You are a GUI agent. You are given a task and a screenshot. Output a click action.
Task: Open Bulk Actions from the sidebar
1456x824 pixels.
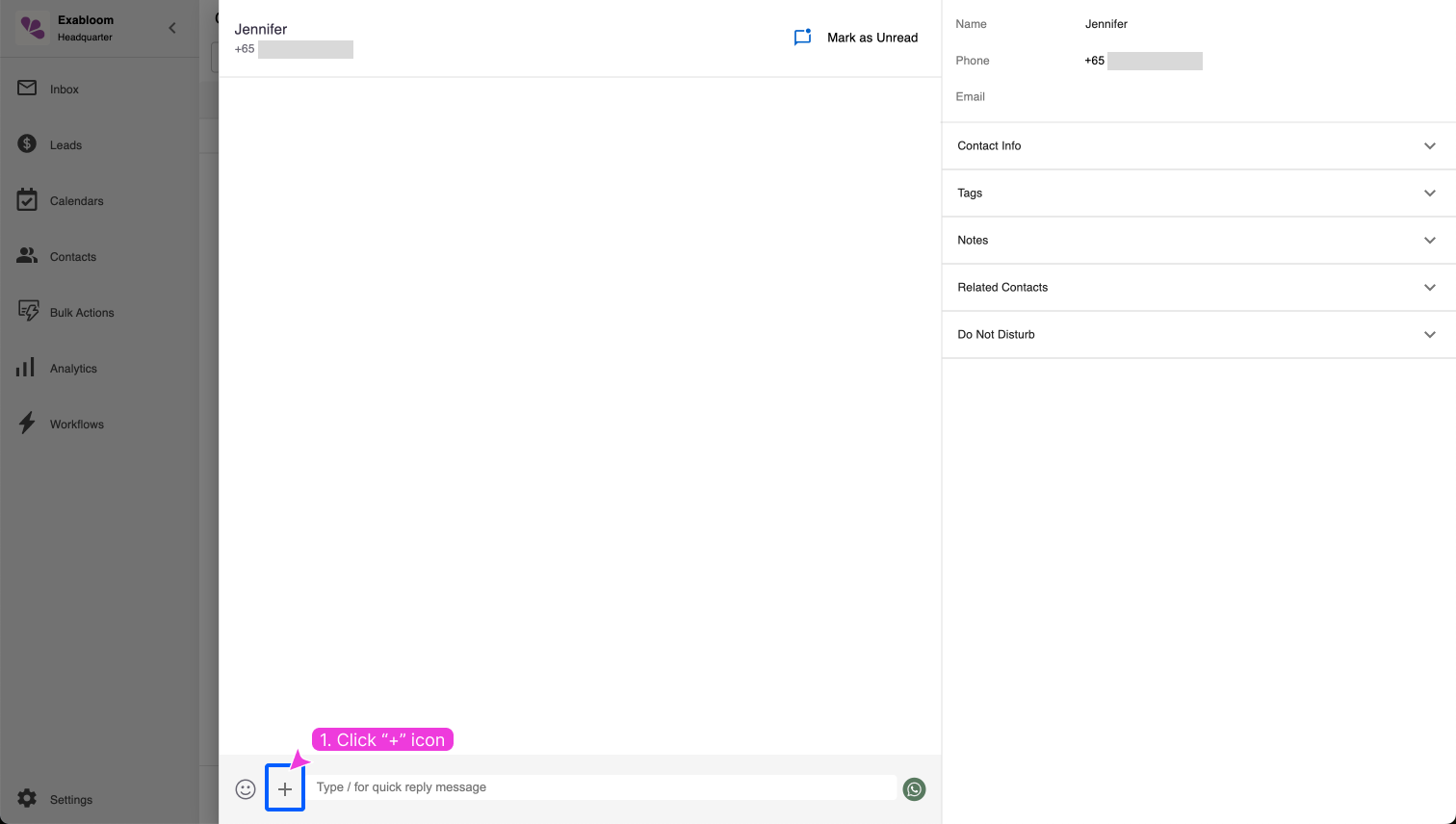coord(82,312)
